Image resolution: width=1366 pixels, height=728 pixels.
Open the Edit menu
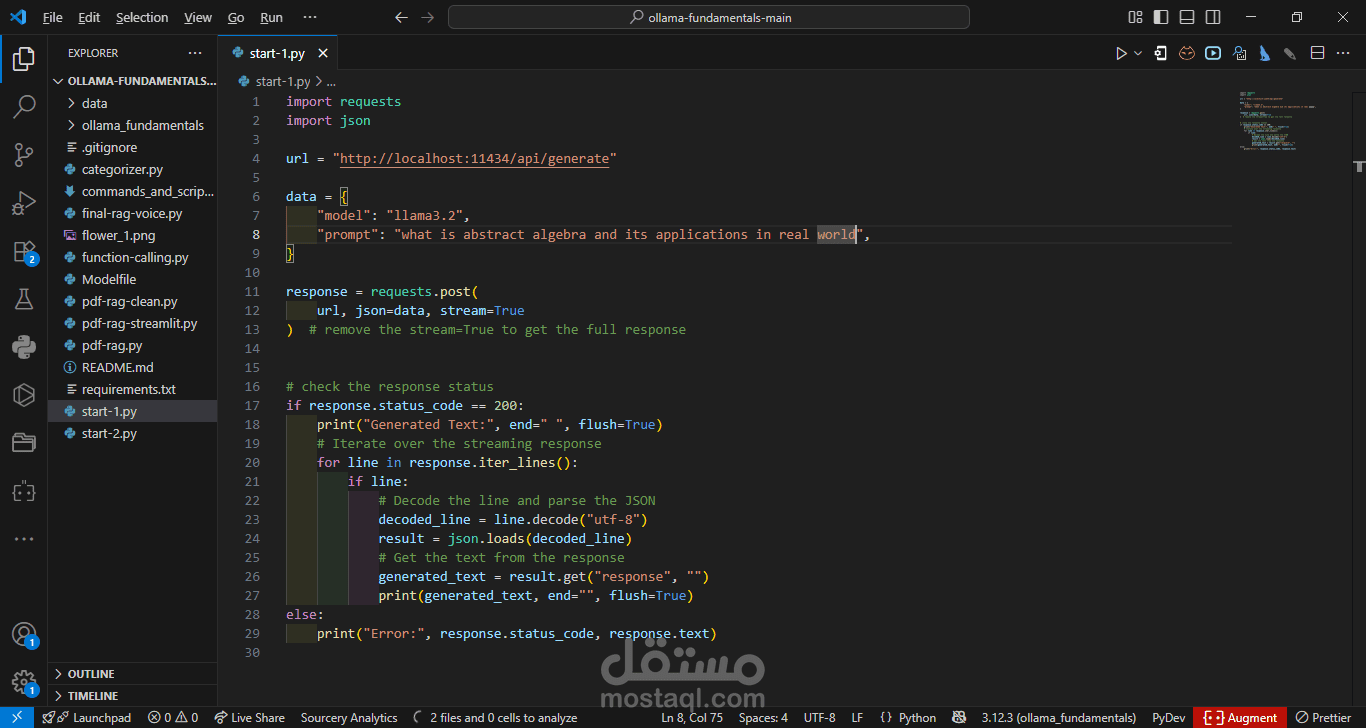pyautogui.click(x=89, y=17)
